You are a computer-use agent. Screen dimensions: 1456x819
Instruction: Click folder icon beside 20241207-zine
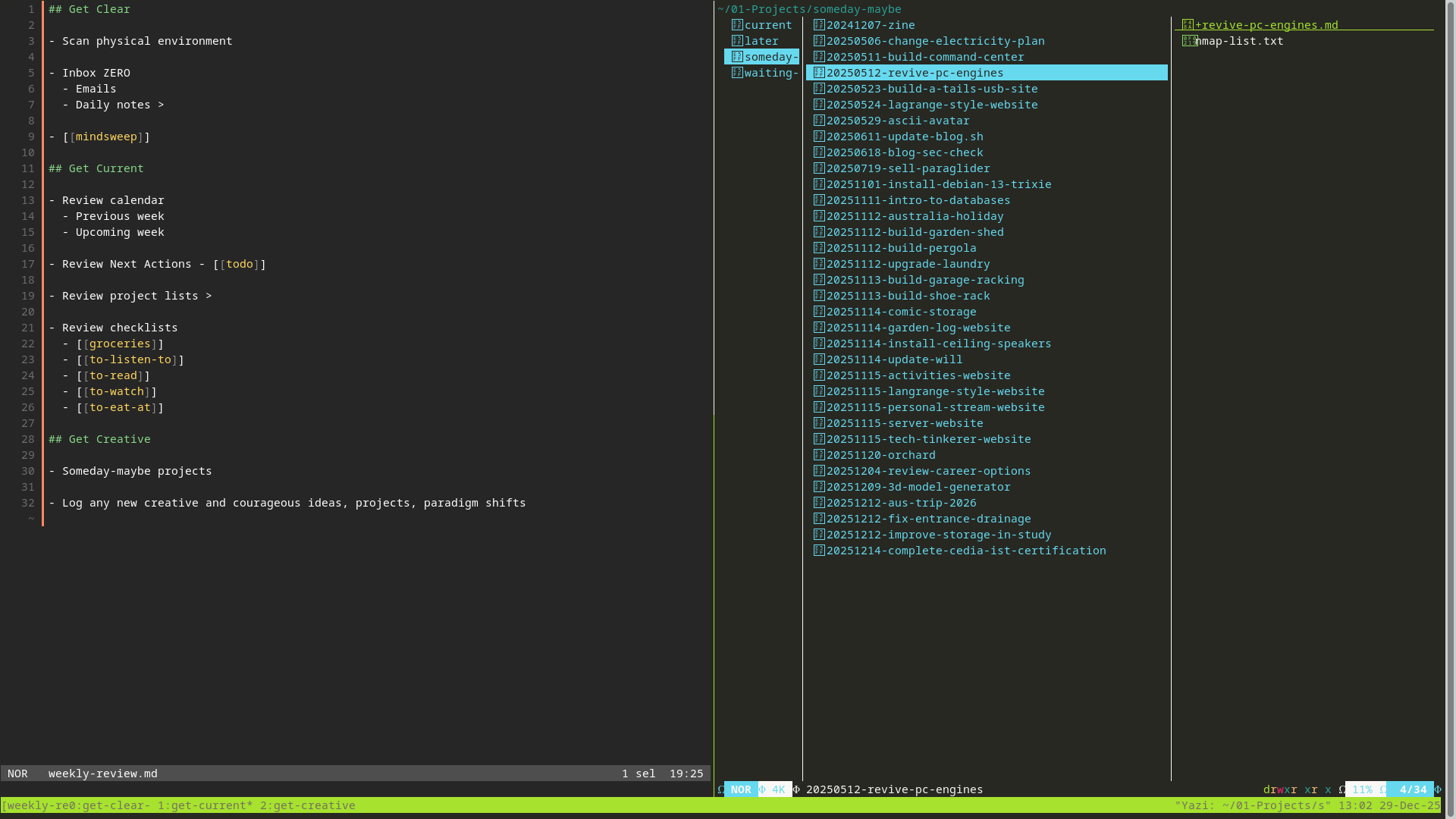point(819,25)
